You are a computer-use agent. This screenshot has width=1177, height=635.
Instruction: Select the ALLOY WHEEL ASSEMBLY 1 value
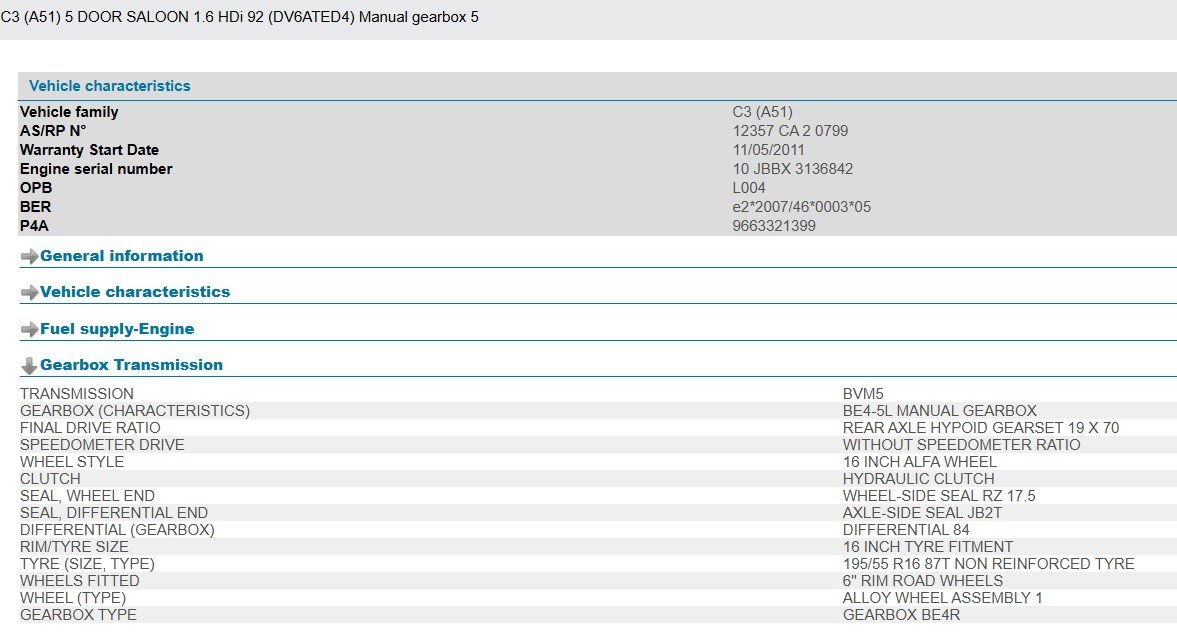(x=943, y=598)
